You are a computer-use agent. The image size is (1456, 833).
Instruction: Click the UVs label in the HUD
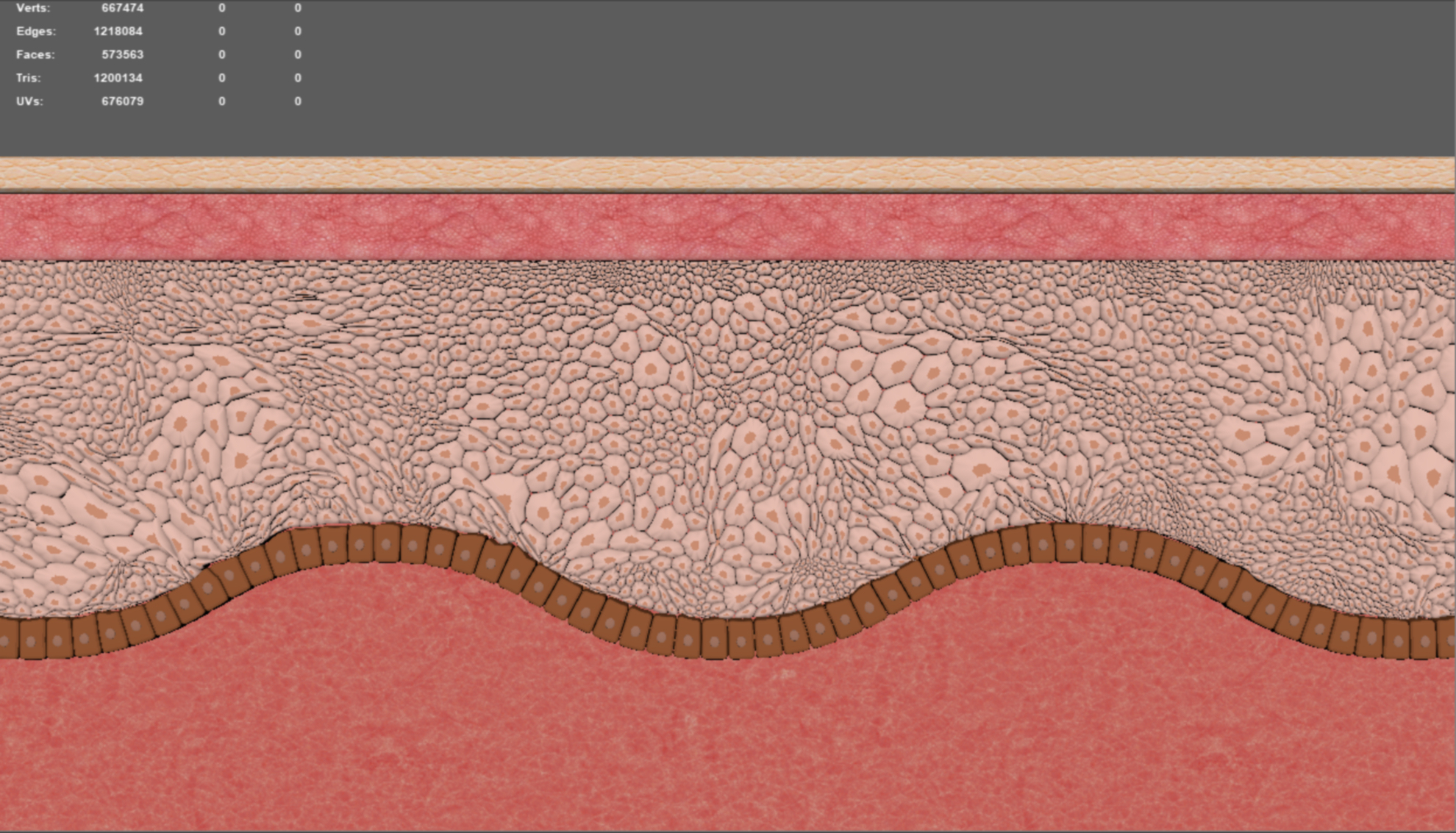[29, 101]
